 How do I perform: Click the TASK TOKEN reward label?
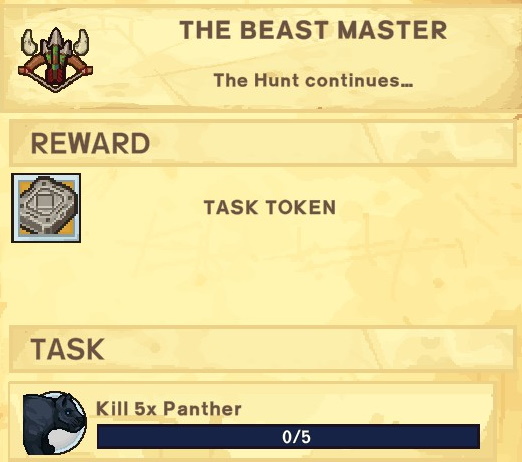tap(270, 207)
